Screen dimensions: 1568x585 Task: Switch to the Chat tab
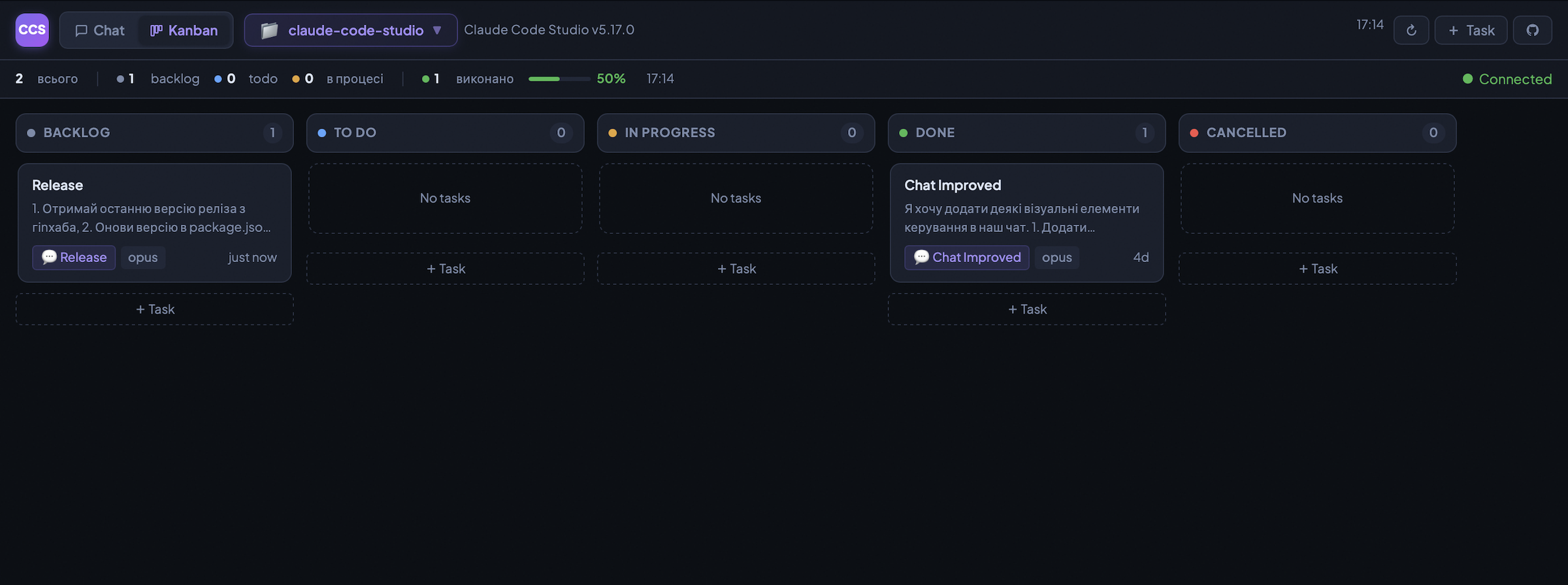pyautogui.click(x=100, y=30)
